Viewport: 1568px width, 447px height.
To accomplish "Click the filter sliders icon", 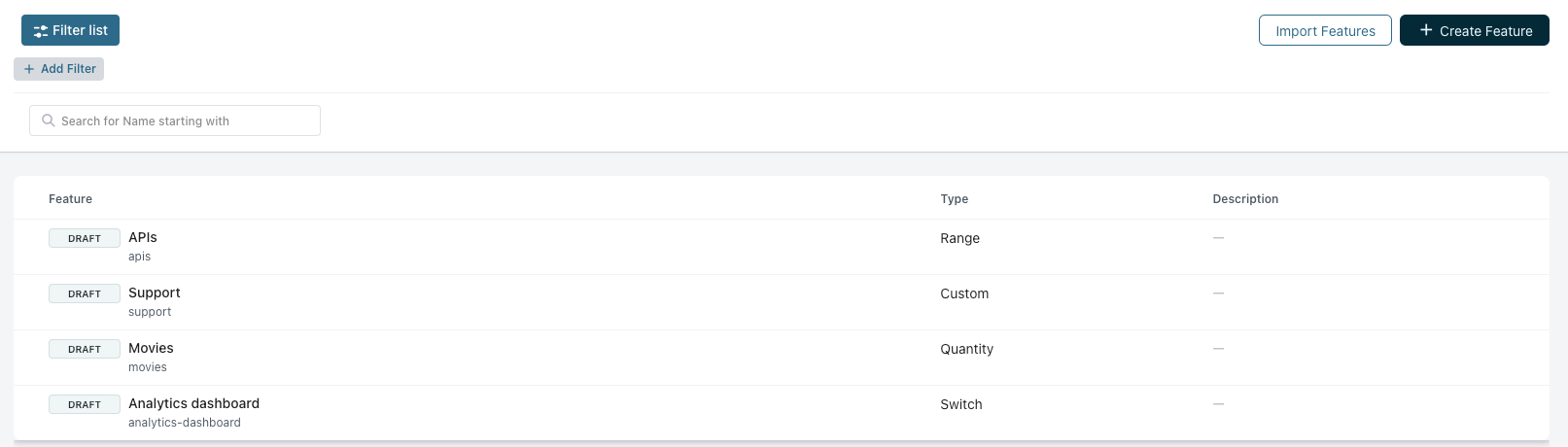I will [40, 31].
